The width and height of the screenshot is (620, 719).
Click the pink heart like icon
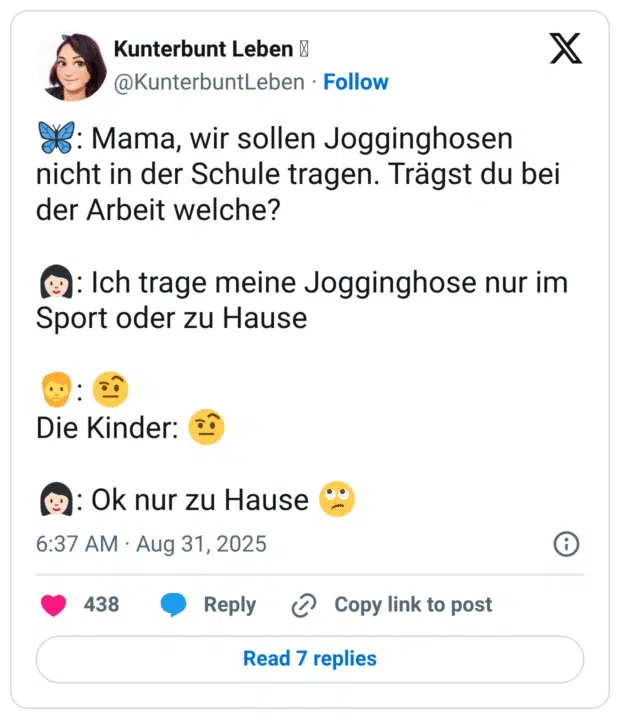pos(53,604)
